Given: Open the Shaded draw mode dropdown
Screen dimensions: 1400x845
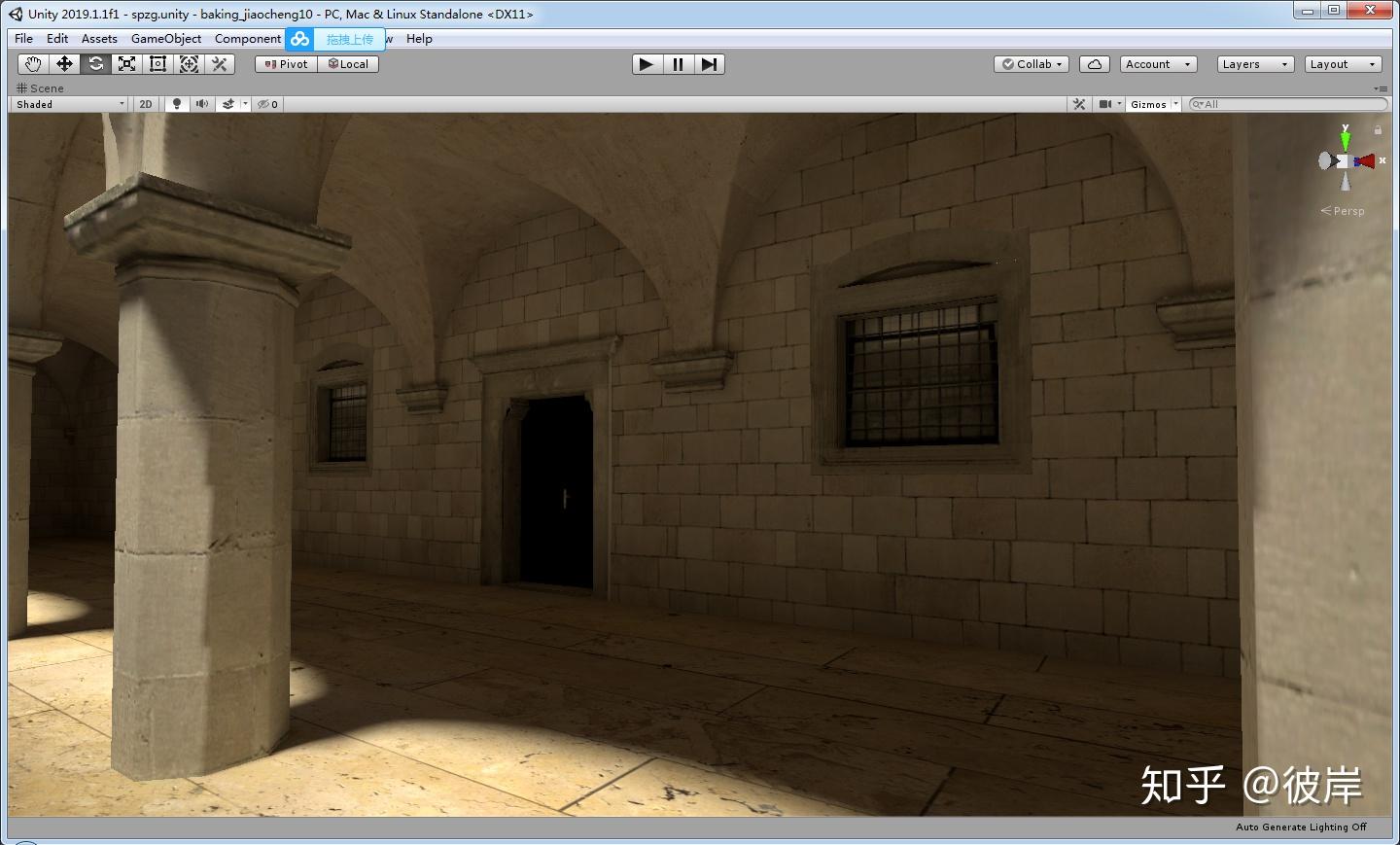Looking at the screenshot, I should point(70,104).
